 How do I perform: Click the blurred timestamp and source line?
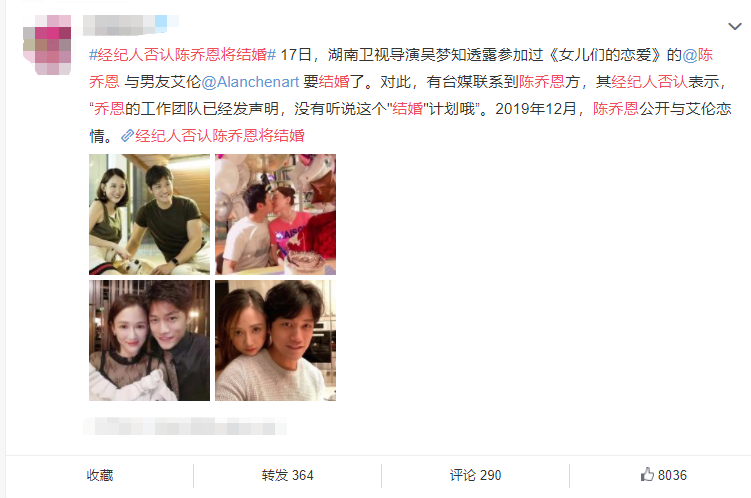coord(185,426)
